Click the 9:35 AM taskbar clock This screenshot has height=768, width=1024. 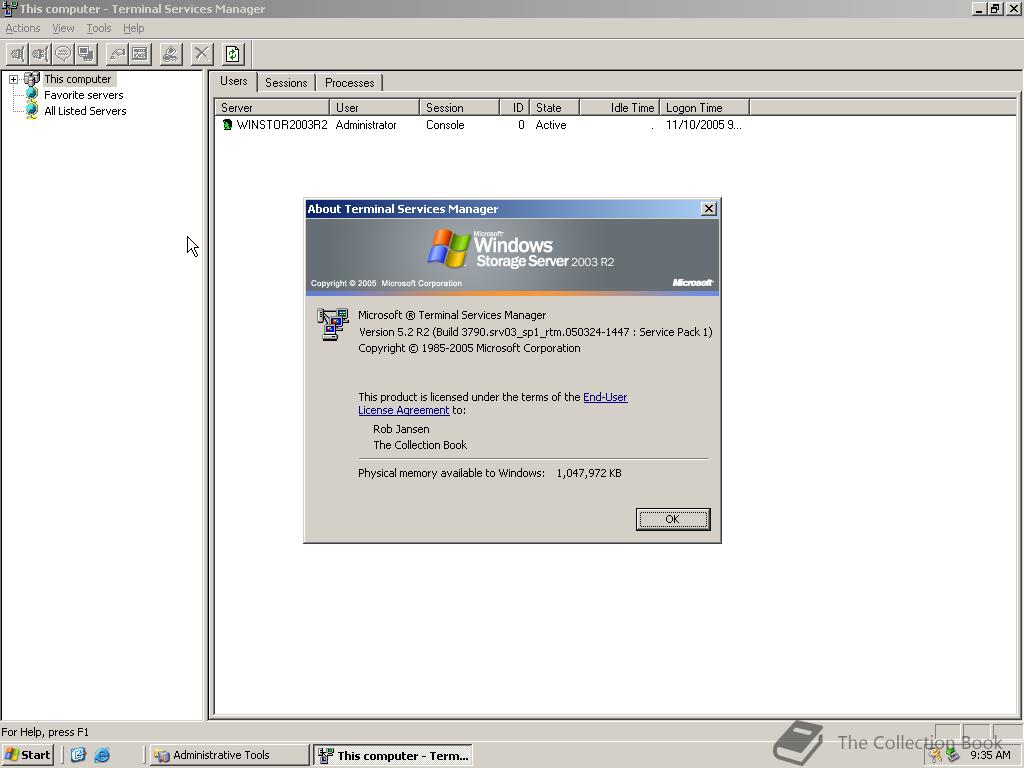point(990,755)
